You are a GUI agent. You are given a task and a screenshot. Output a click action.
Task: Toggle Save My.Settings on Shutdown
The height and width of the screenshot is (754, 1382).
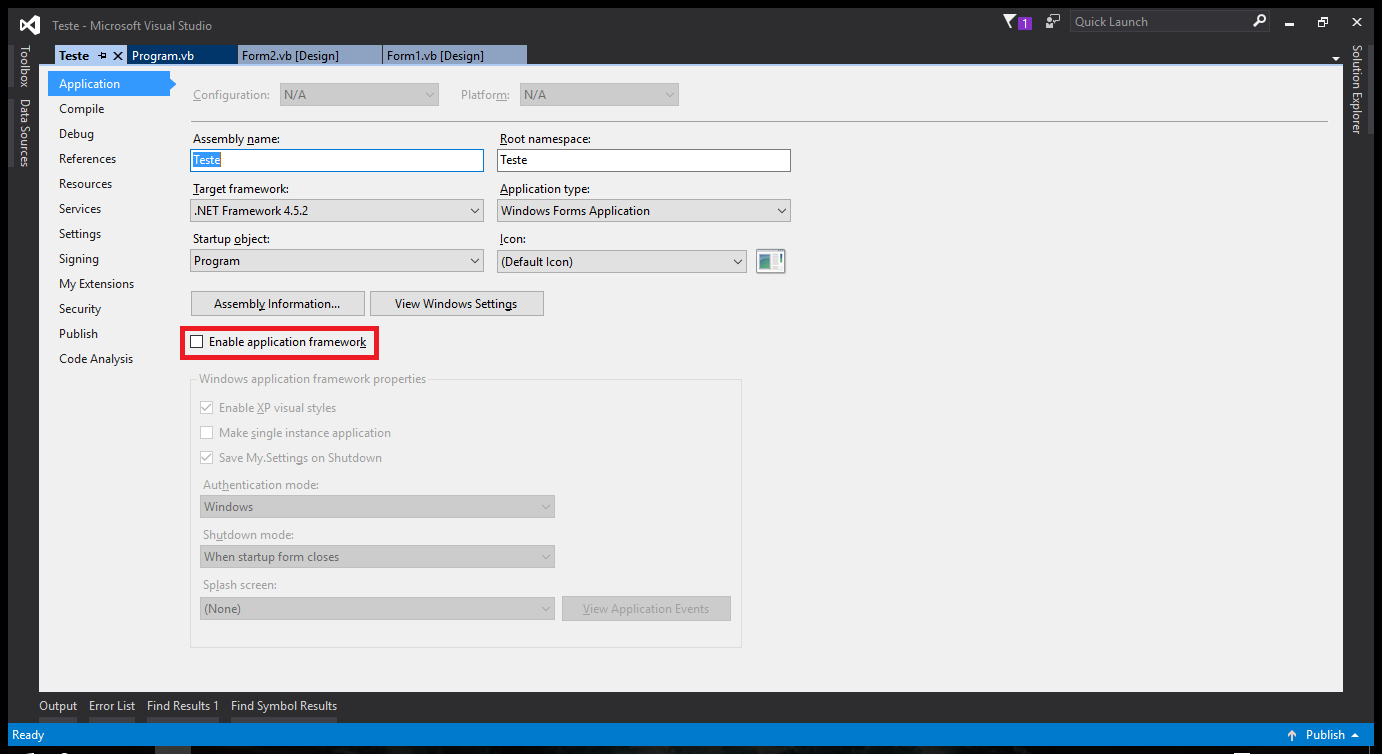(x=207, y=458)
